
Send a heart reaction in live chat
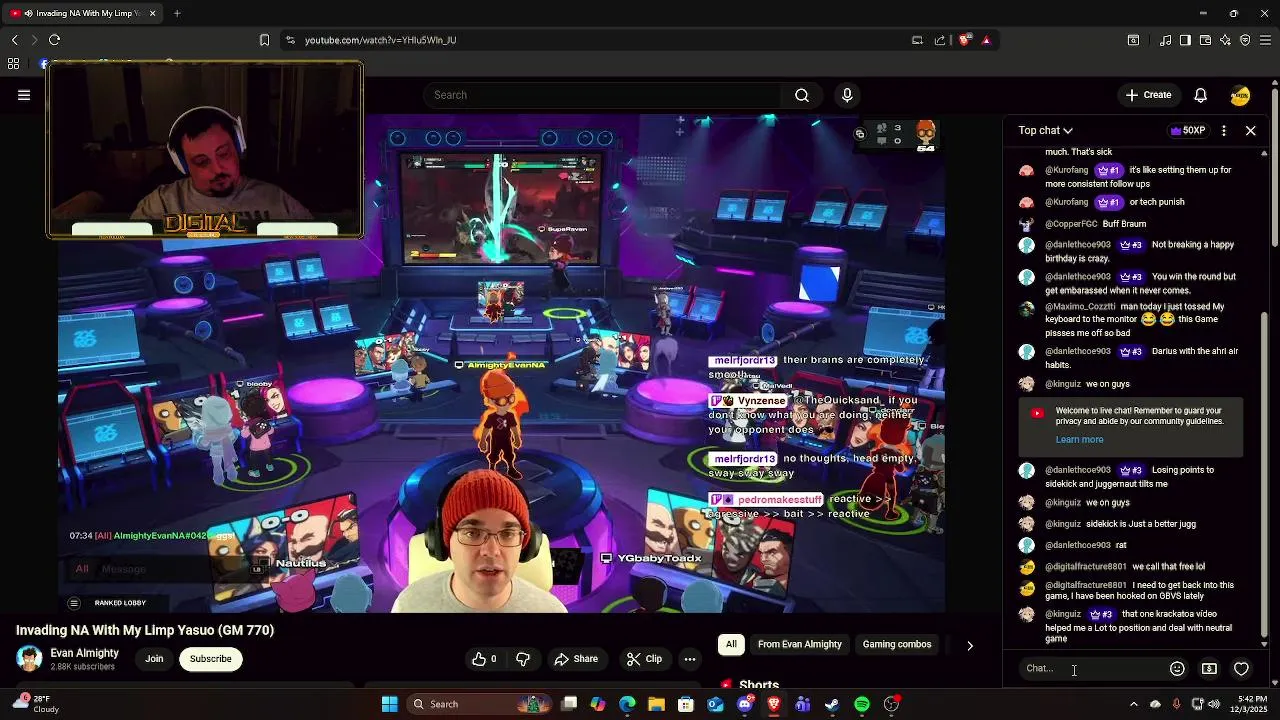[1241, 668]
